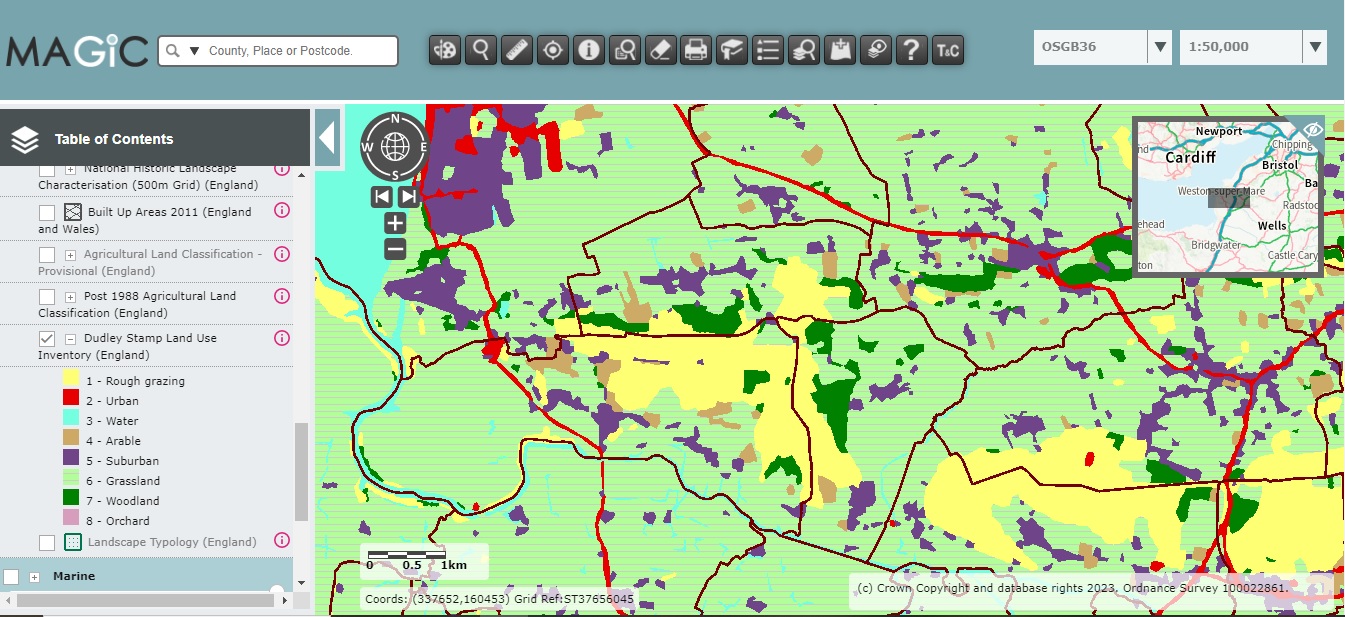Open the Print map tool

(696, 50)
